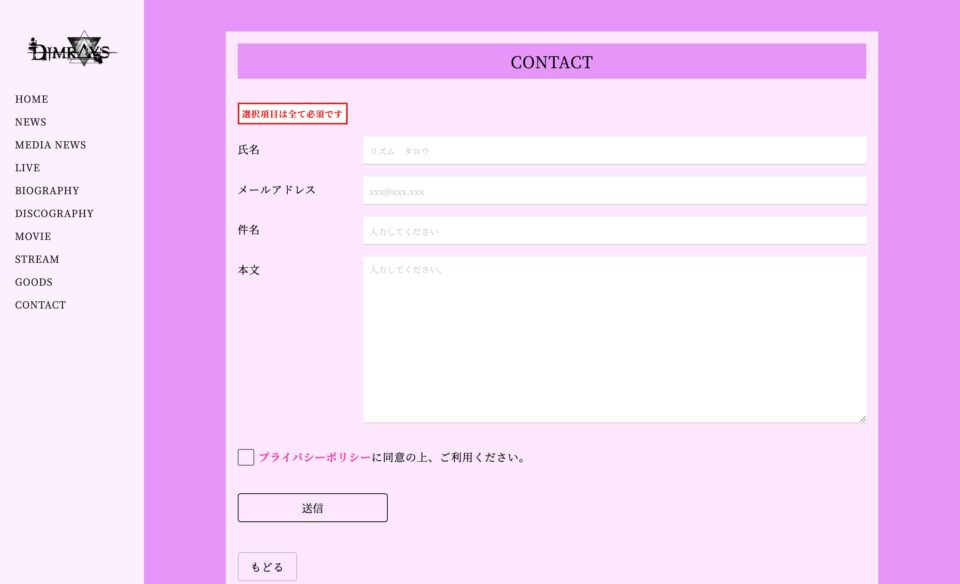
Task: View the BIOGRAPHY page
Action: [x=46, y=190]
